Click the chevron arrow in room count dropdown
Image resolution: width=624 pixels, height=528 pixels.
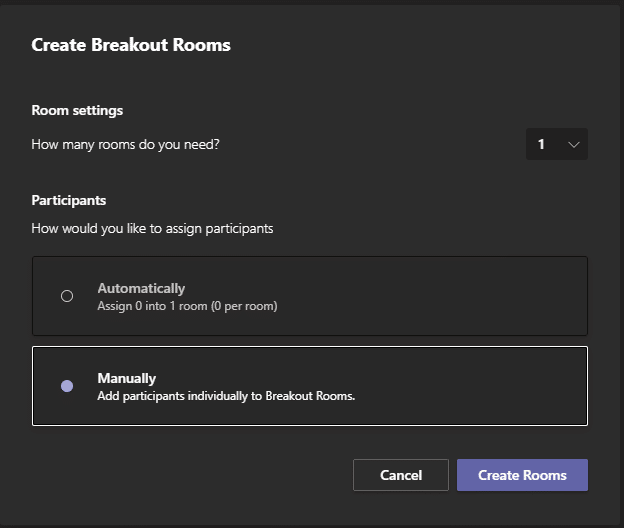(573, 144)
